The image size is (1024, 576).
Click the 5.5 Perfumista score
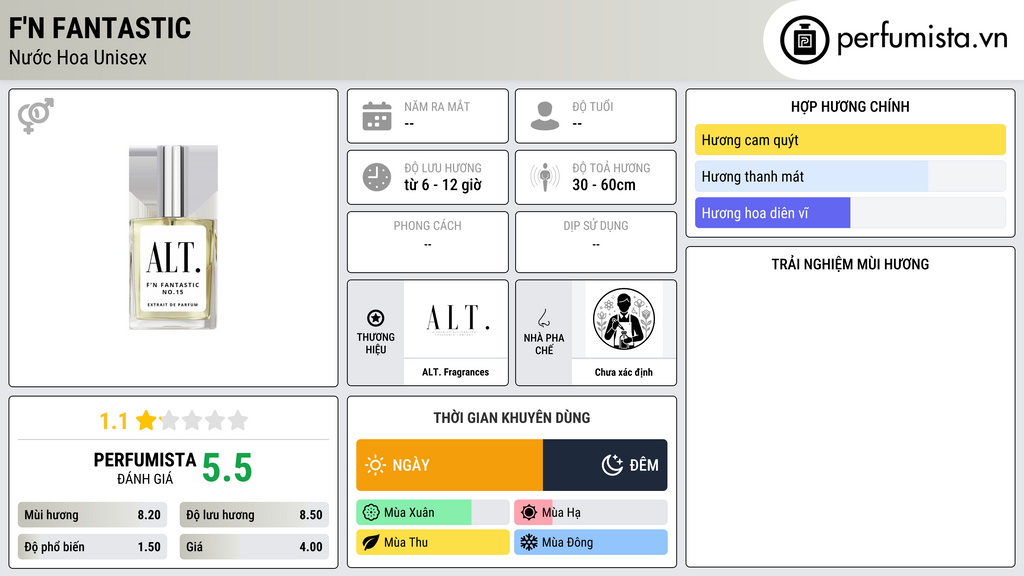tap(227, 468)
